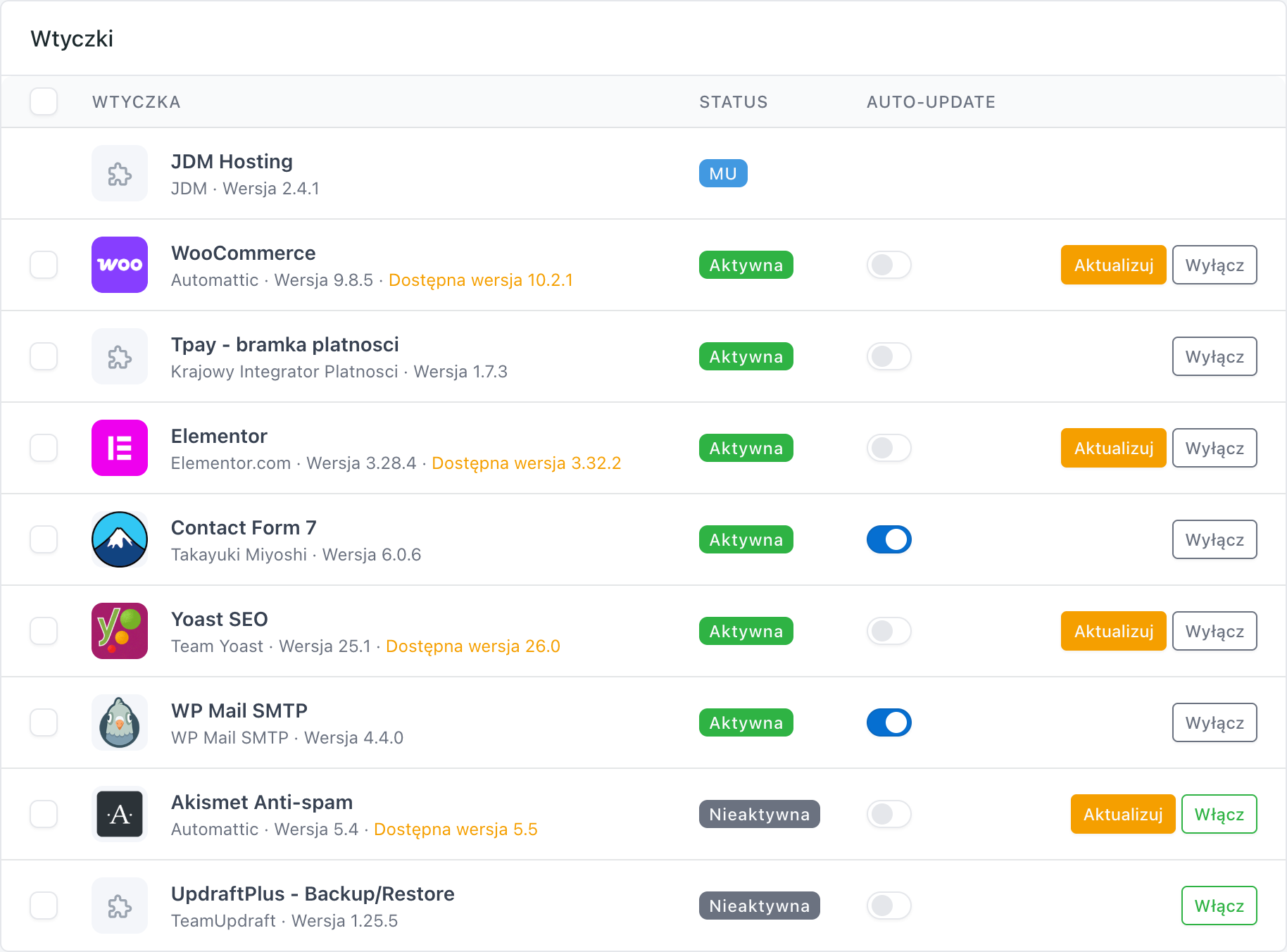The height and width of the screenshot is (952, 1287).
Task: Click the UpdraftPlus placeholder puzzle icon
Action: (120, 906)
